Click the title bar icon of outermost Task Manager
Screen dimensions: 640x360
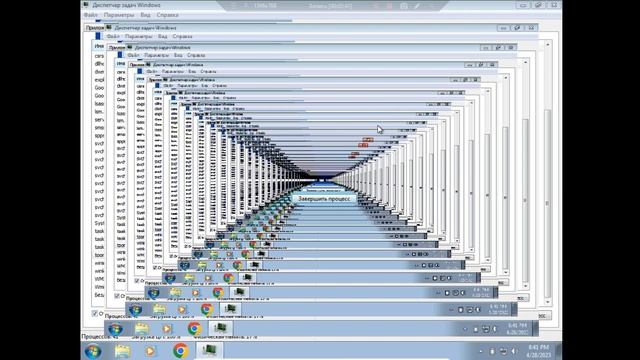pos(86,5)
